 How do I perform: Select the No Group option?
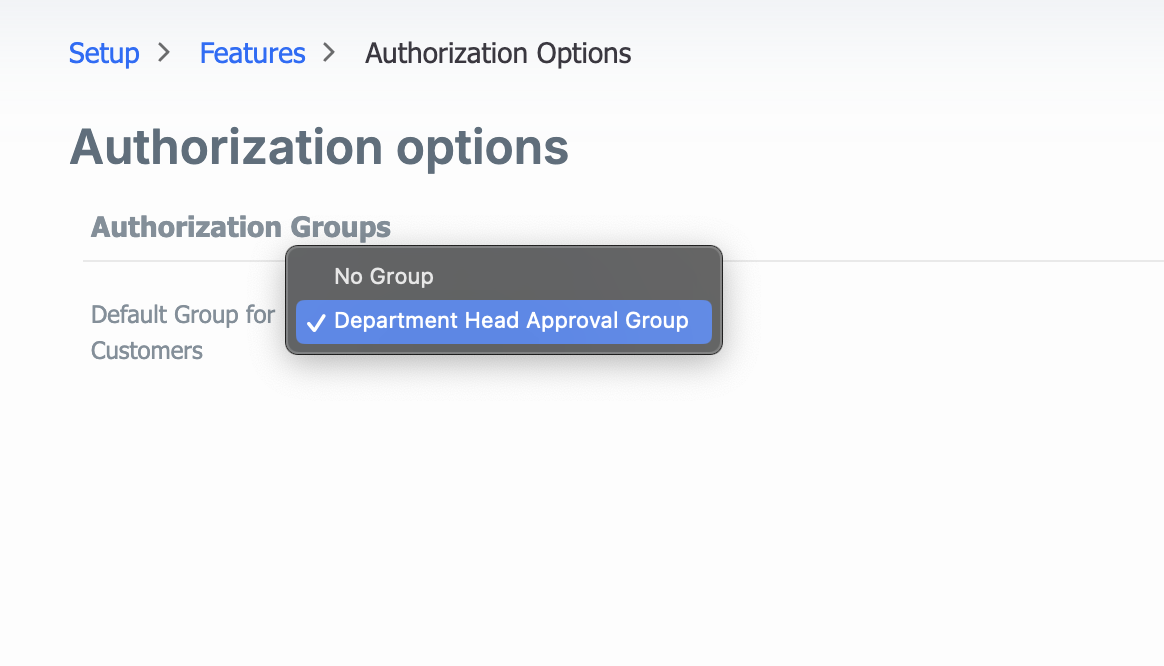pyautogui.click(x=503, y=276)
